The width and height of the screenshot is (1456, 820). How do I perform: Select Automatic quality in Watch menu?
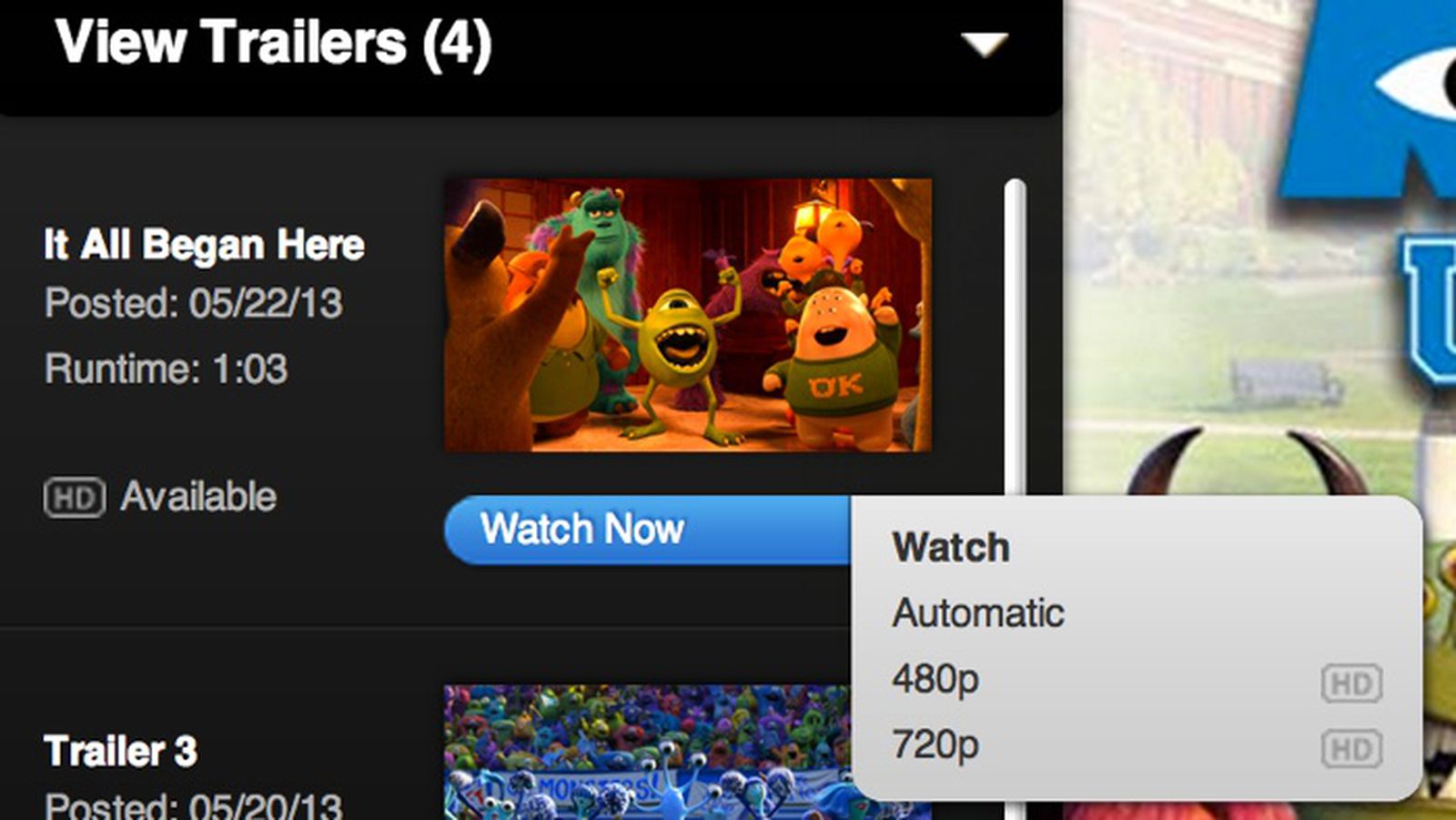tap(978, 612)
